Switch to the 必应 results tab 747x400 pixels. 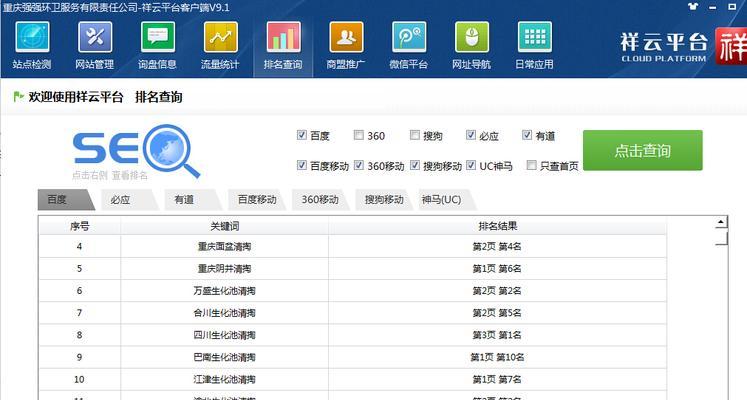[130, 200]
